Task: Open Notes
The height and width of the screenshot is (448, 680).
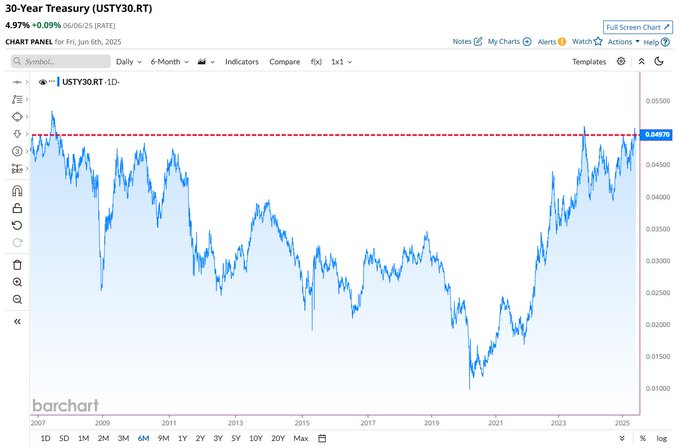Action: (467, 42)
